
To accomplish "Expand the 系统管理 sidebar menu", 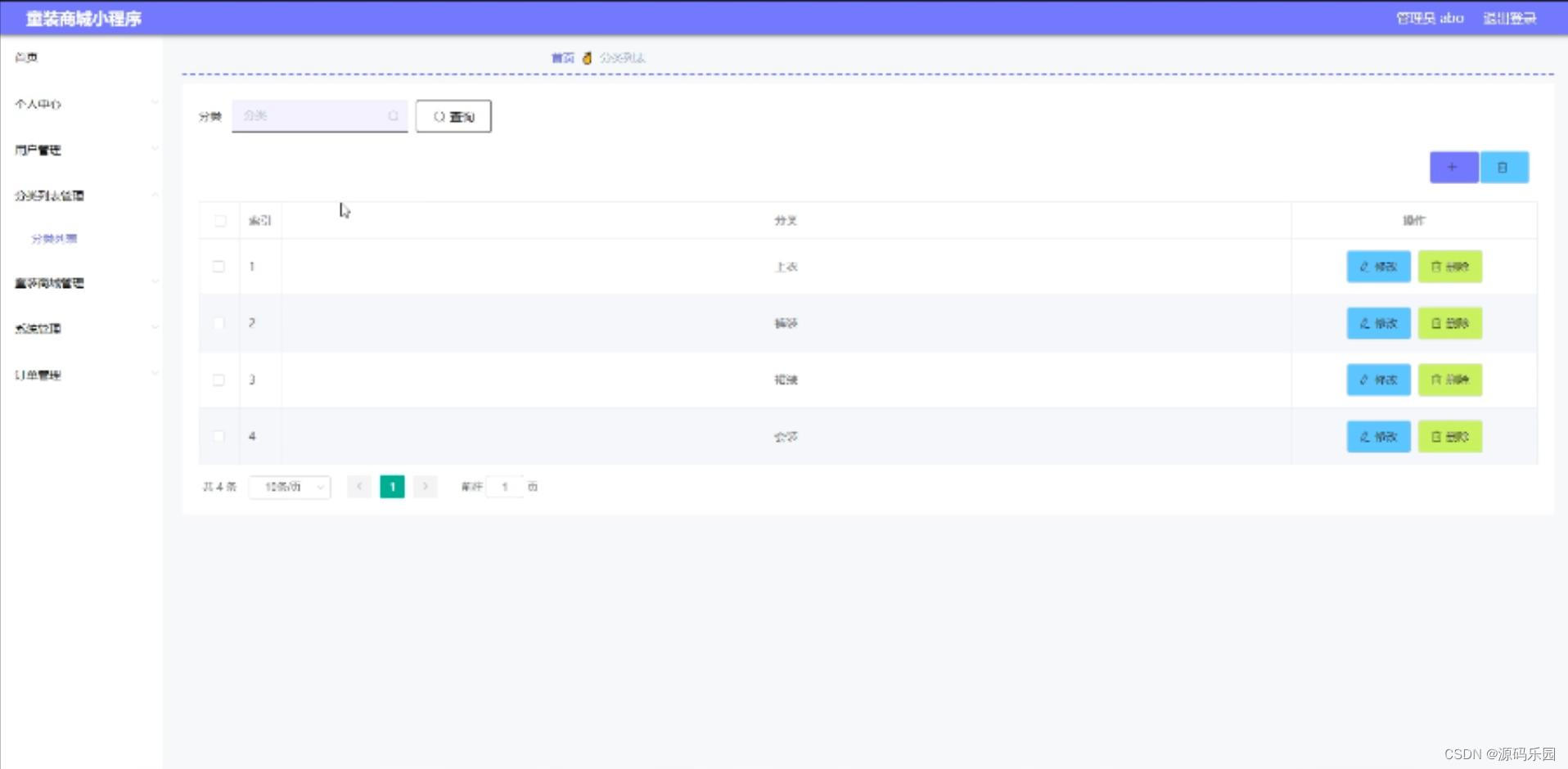I will click(82, 329).
